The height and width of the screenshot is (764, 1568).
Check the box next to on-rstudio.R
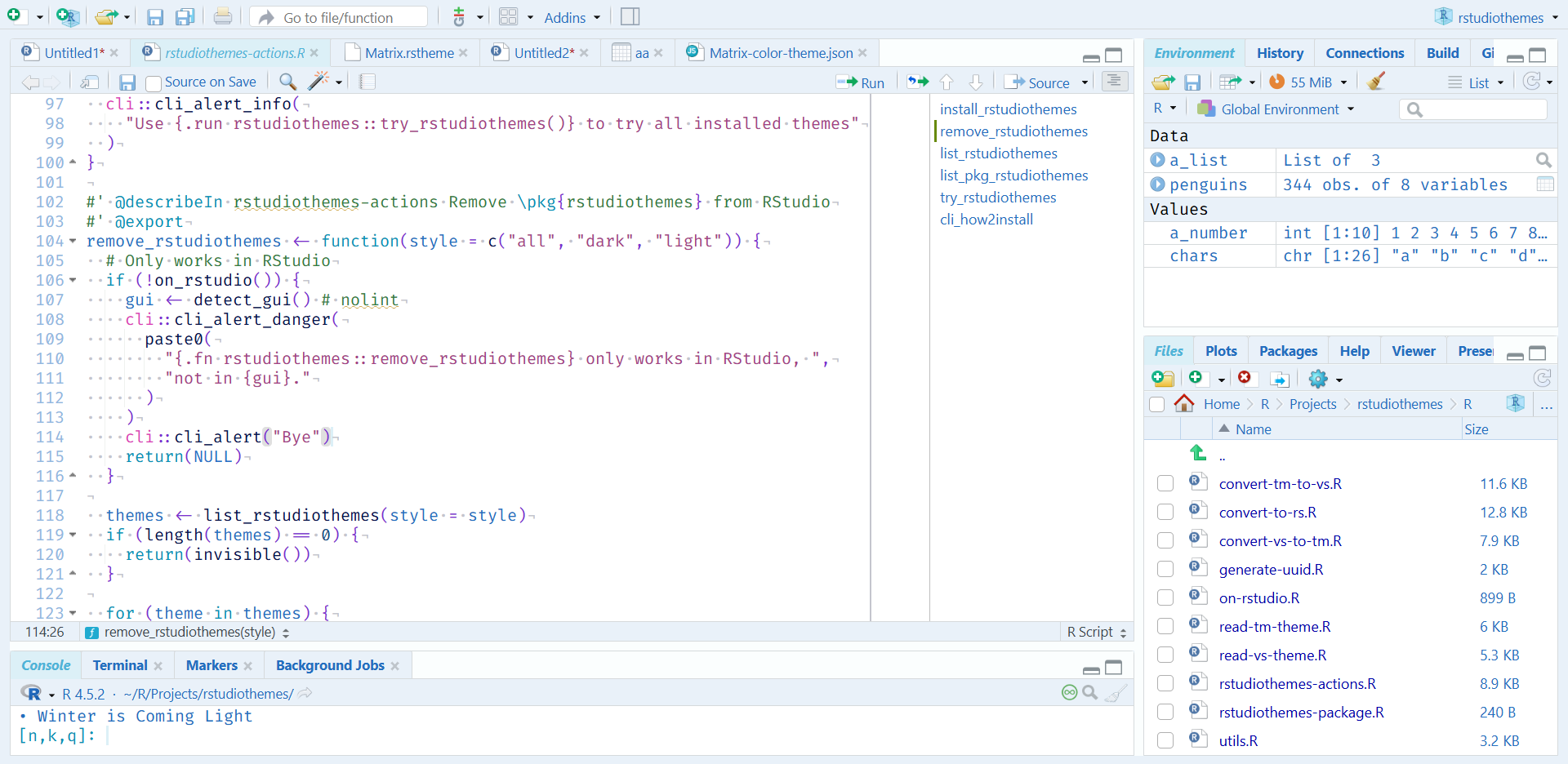pyautogui.click(x=1165, y=598)
